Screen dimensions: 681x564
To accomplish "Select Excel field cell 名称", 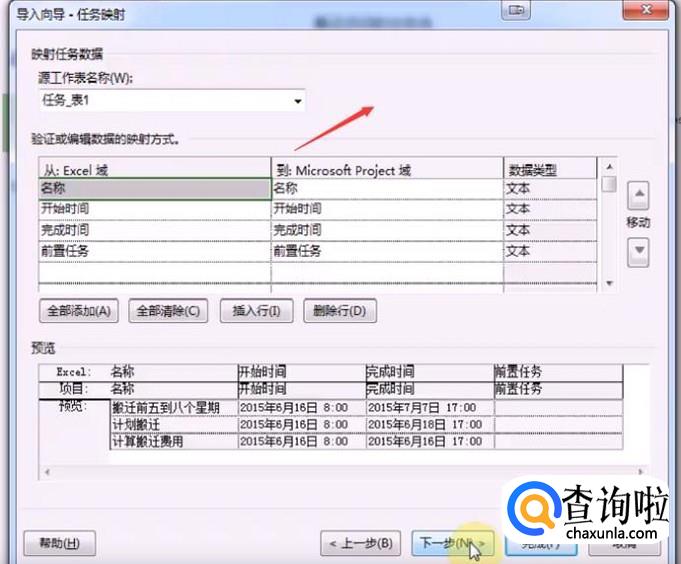I will coord(155,189).
